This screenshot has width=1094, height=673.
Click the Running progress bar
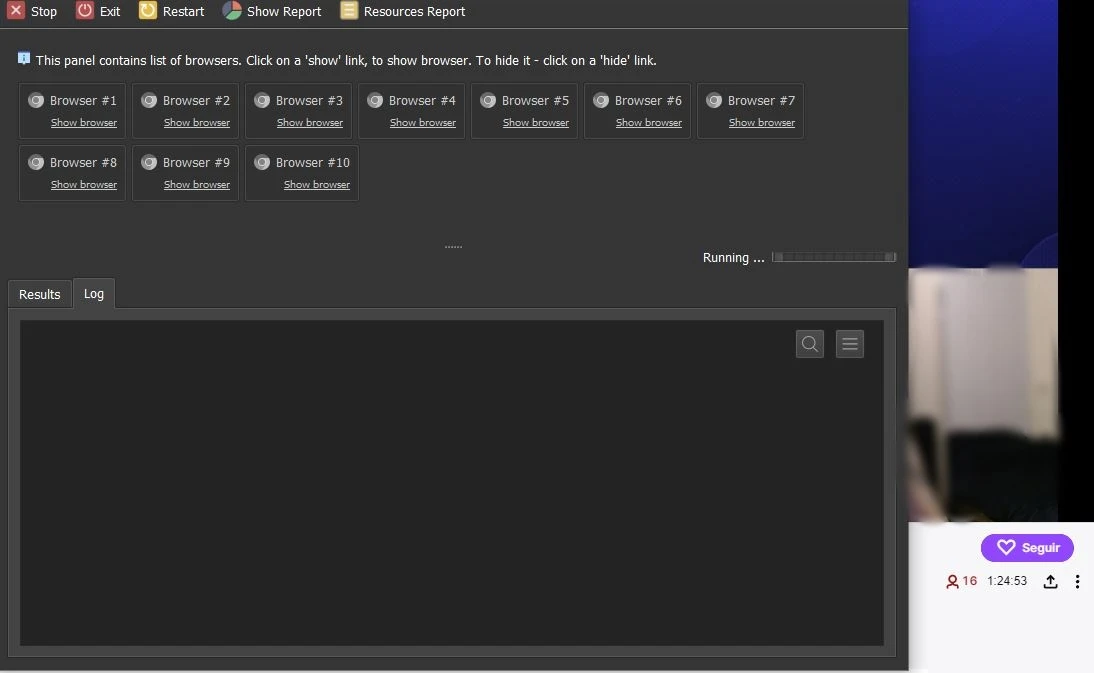(x=834, y=258)
